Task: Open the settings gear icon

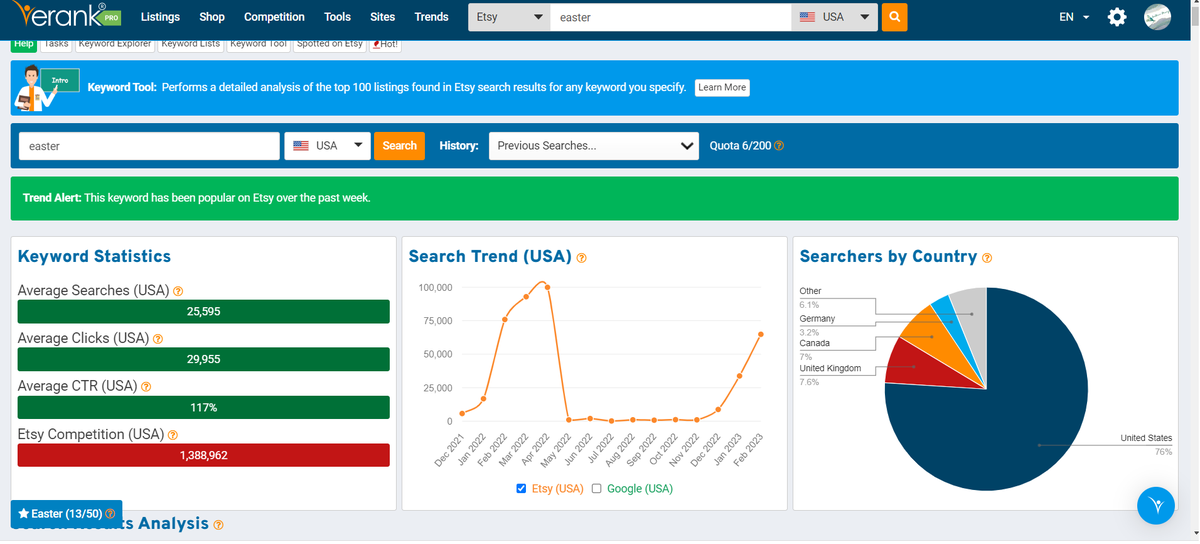Action: (1117, 18)
